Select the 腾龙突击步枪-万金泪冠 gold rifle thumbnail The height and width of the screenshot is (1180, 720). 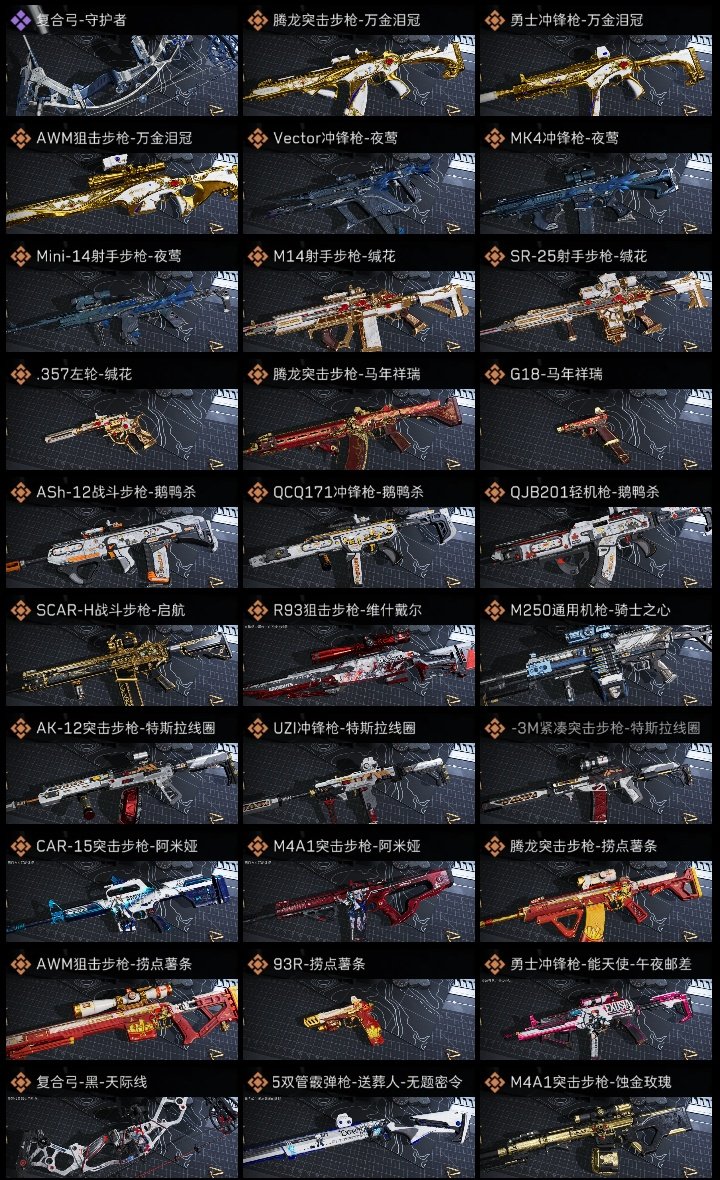click(x=359, y=75)
